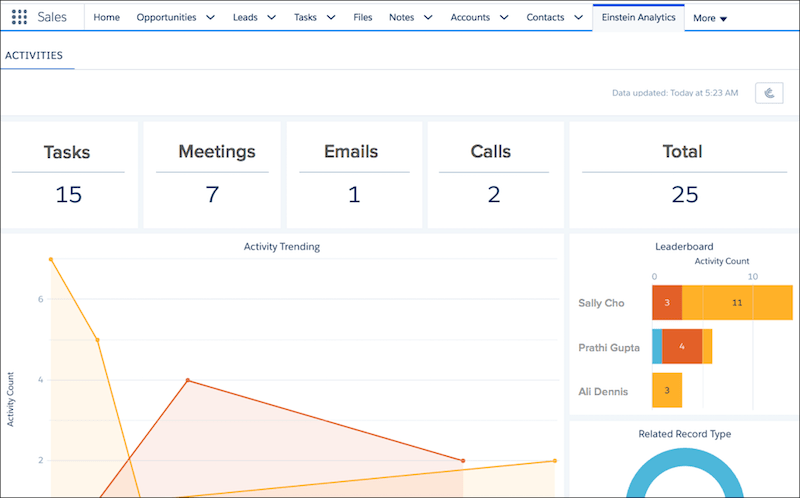This screenshot has width=800, height=498.
Task: Expand the Contacts dropdown chevron
Action: [x=578, y=17]
